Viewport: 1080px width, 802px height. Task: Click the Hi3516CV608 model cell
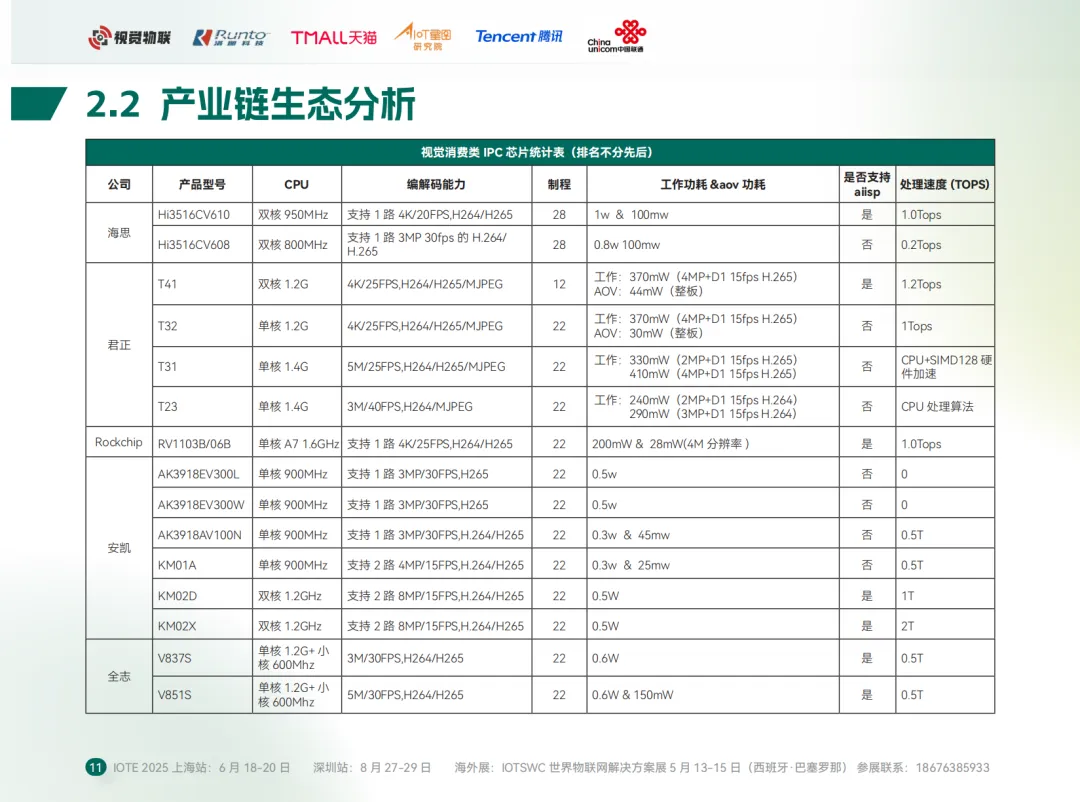tap(202, 245)
